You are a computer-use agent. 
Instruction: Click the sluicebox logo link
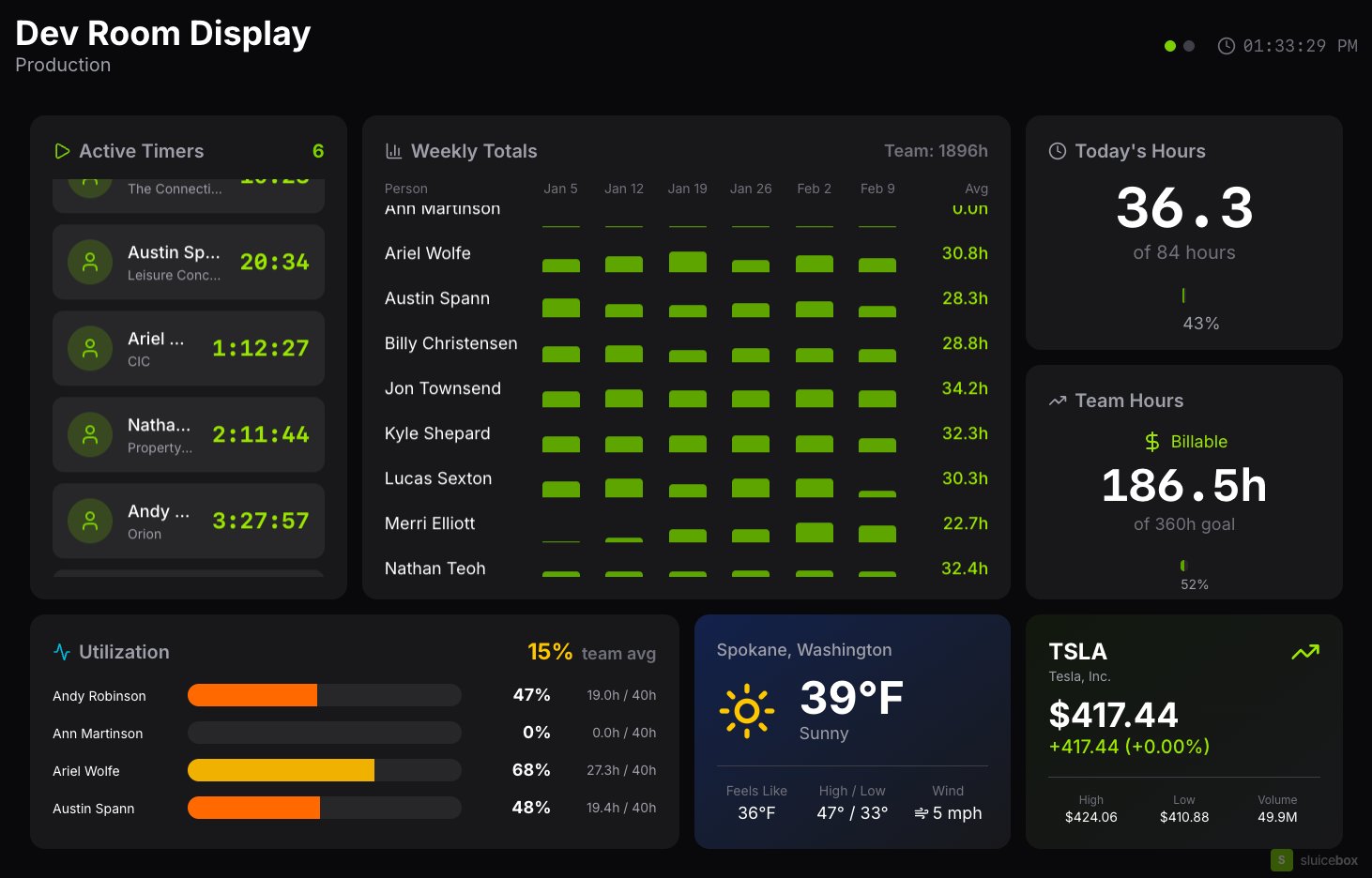point(1314,860)
